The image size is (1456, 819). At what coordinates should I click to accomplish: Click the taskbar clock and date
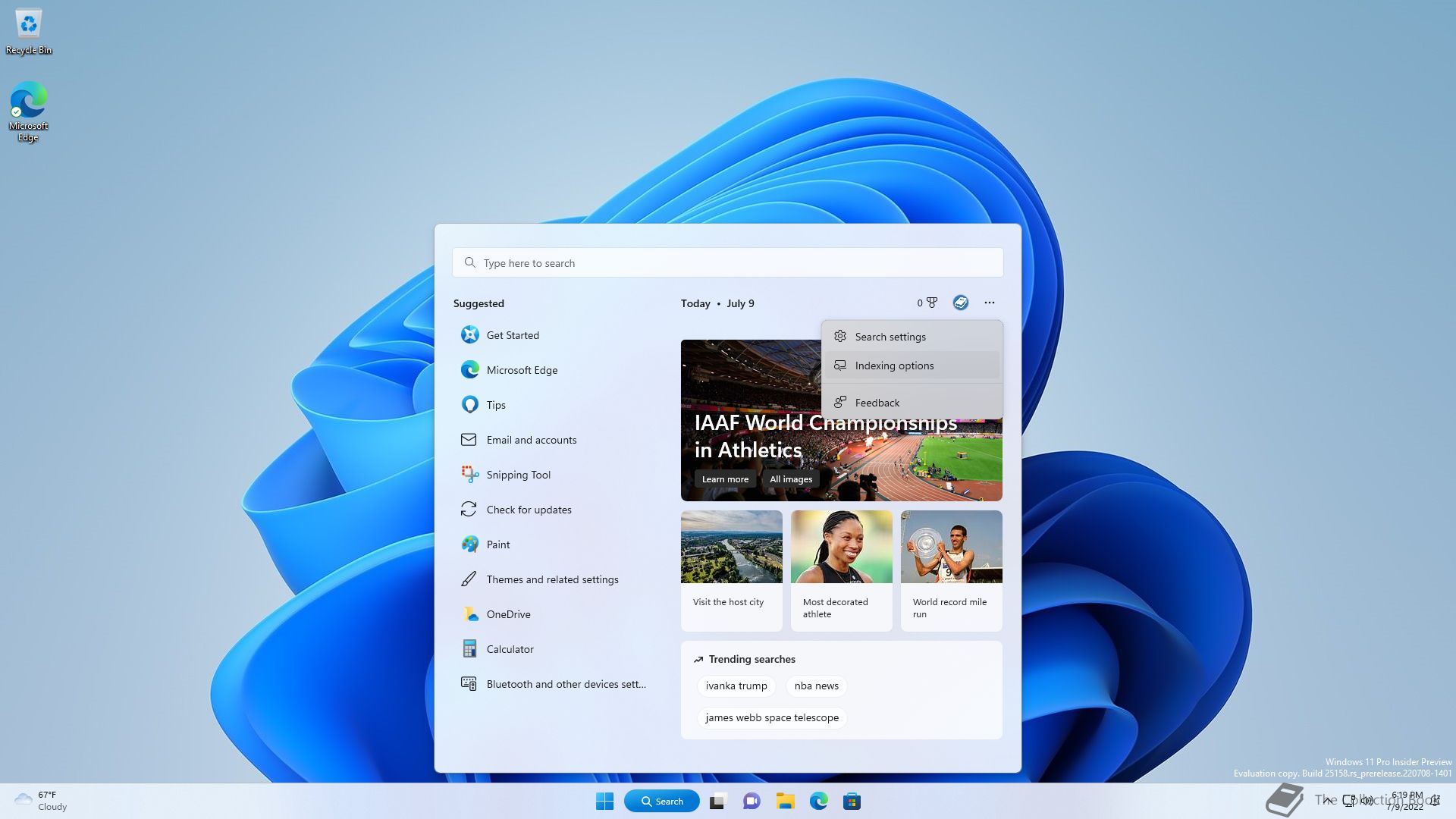point(1406,801)
